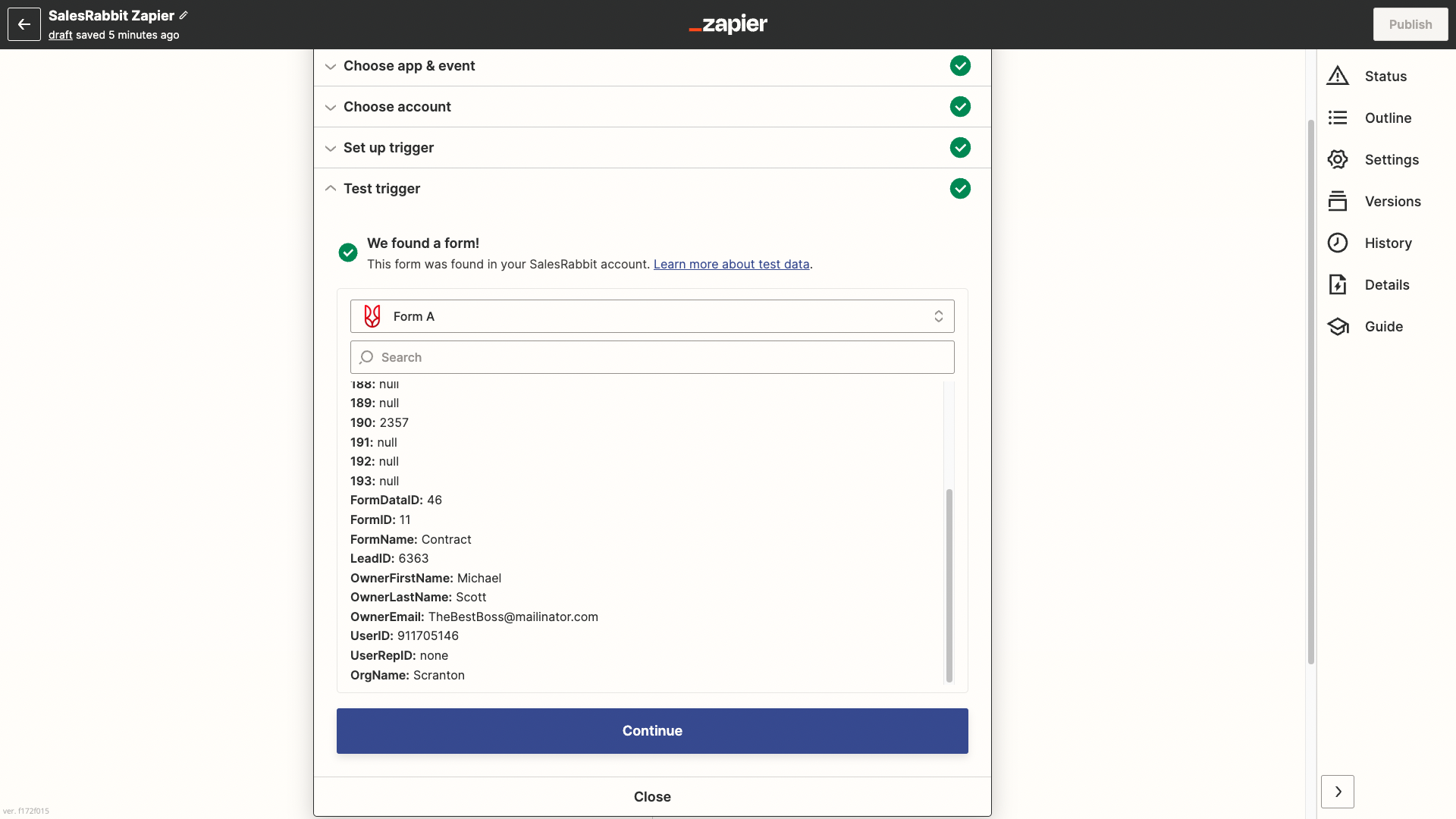The height and width of the screenshot is (819, 1456).
Task: Select the 'FormDataID: 46' row
Action: click(x=396, y=500)
